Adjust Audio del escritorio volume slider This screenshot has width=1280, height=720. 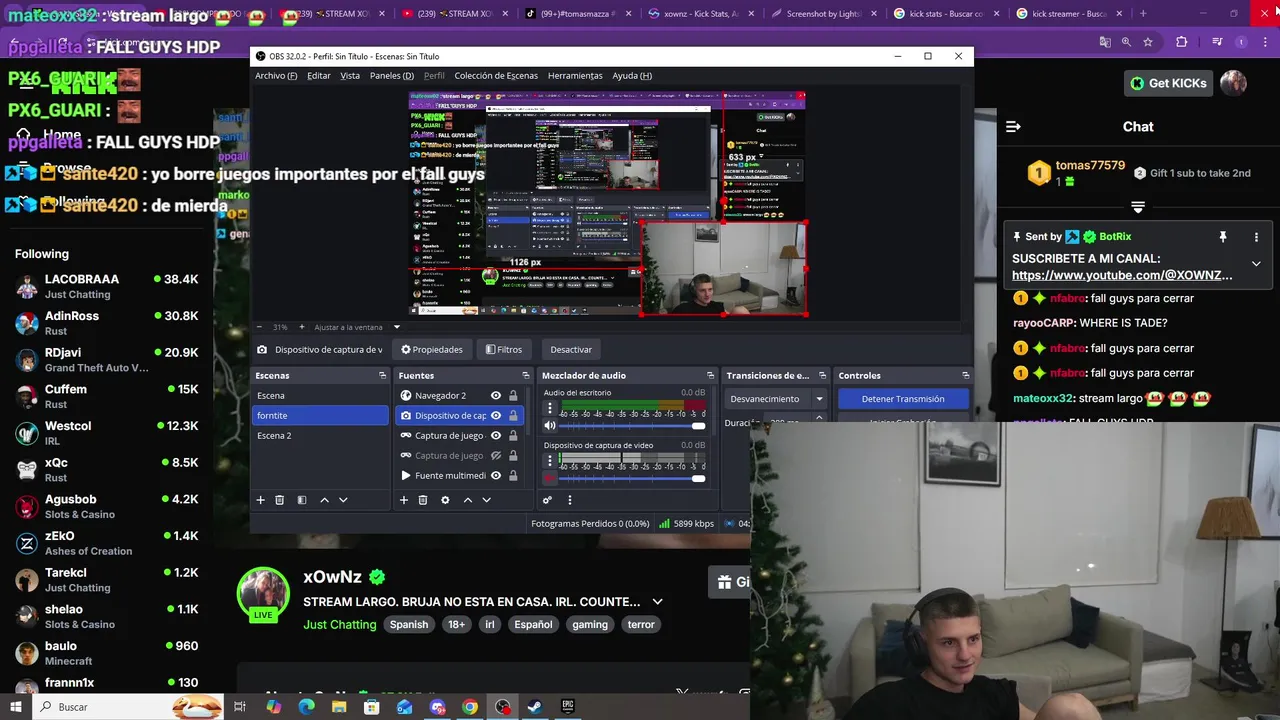click(x=632, y=426)
